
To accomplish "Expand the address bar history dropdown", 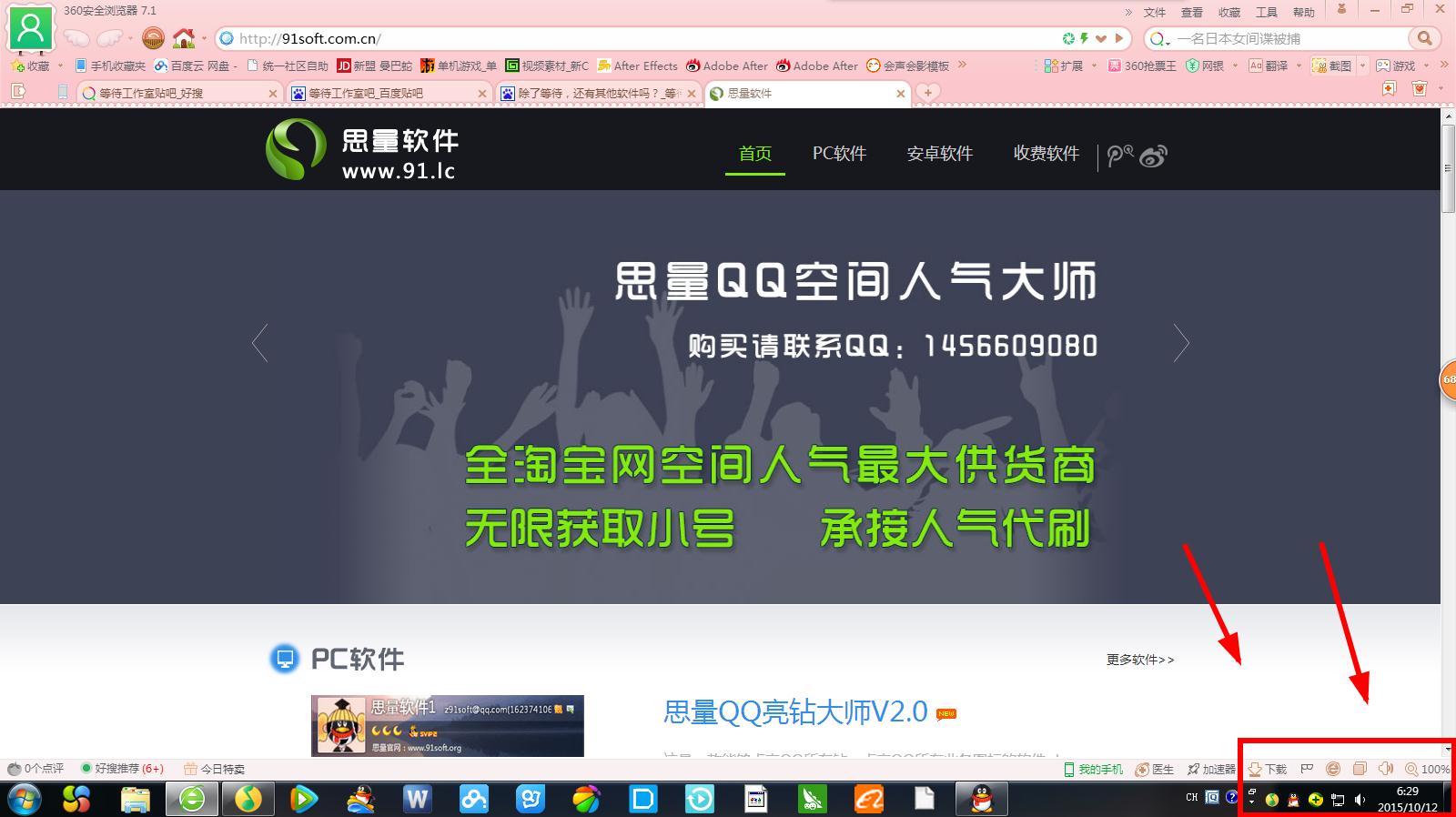I will [x=1100, y=38].
